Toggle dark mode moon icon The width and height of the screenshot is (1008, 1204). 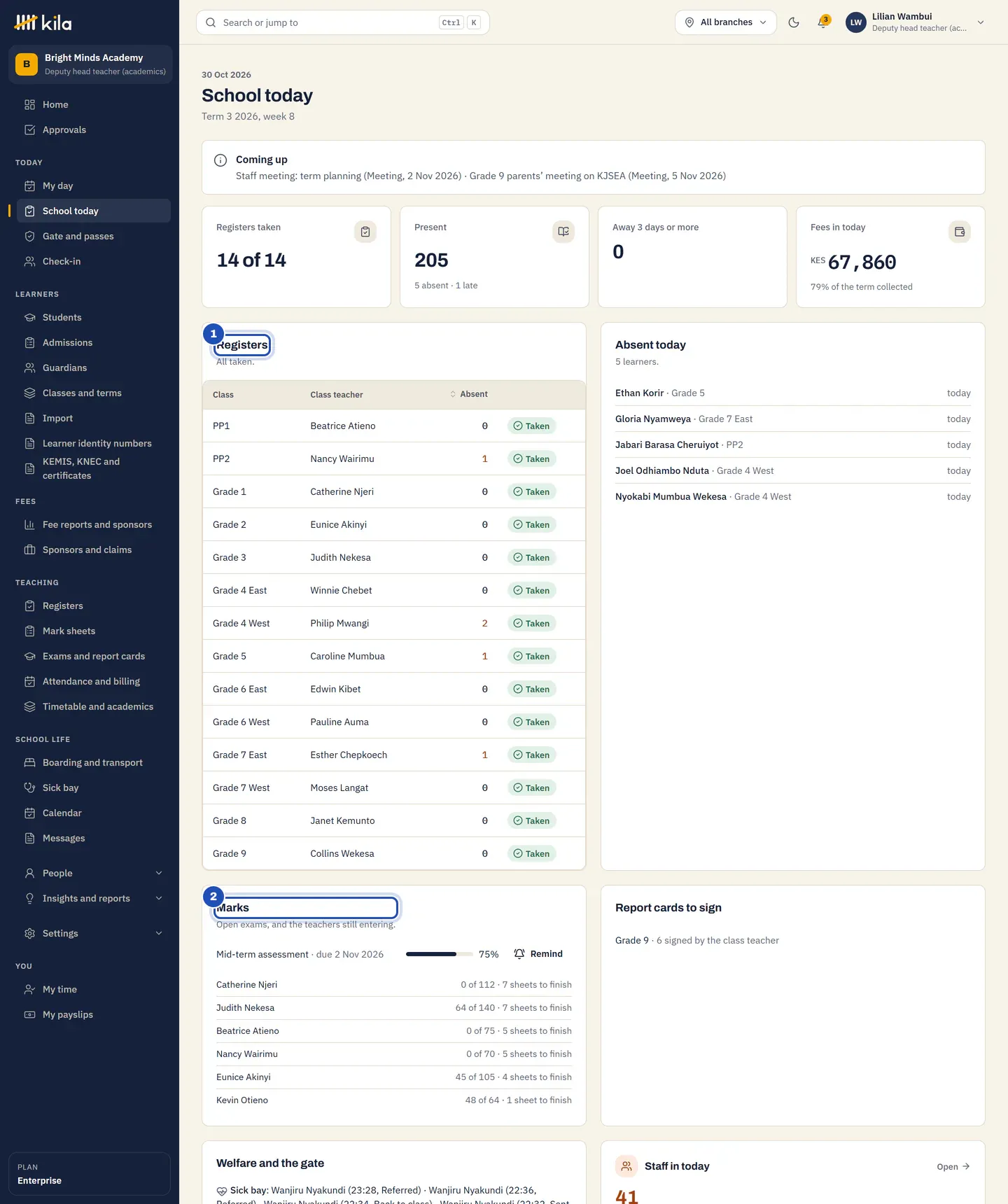tap(794, 22)
